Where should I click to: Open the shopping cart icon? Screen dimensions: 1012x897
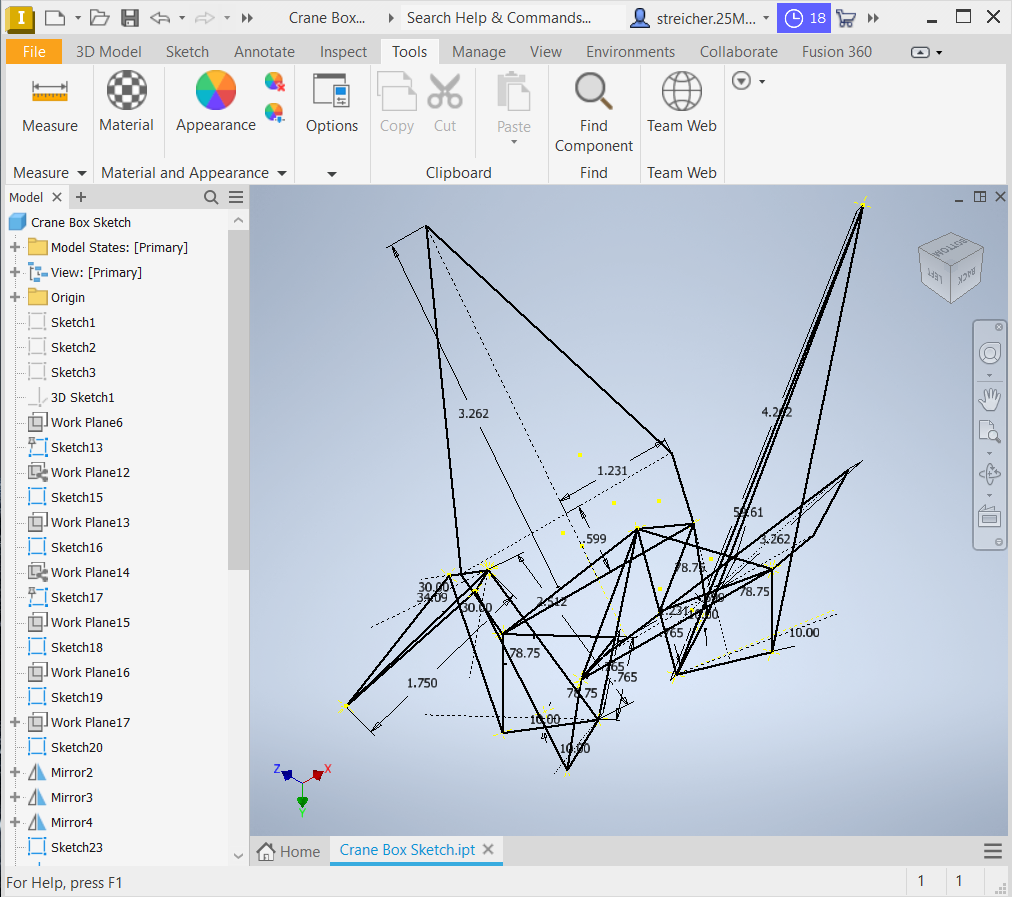coord(845,17)
